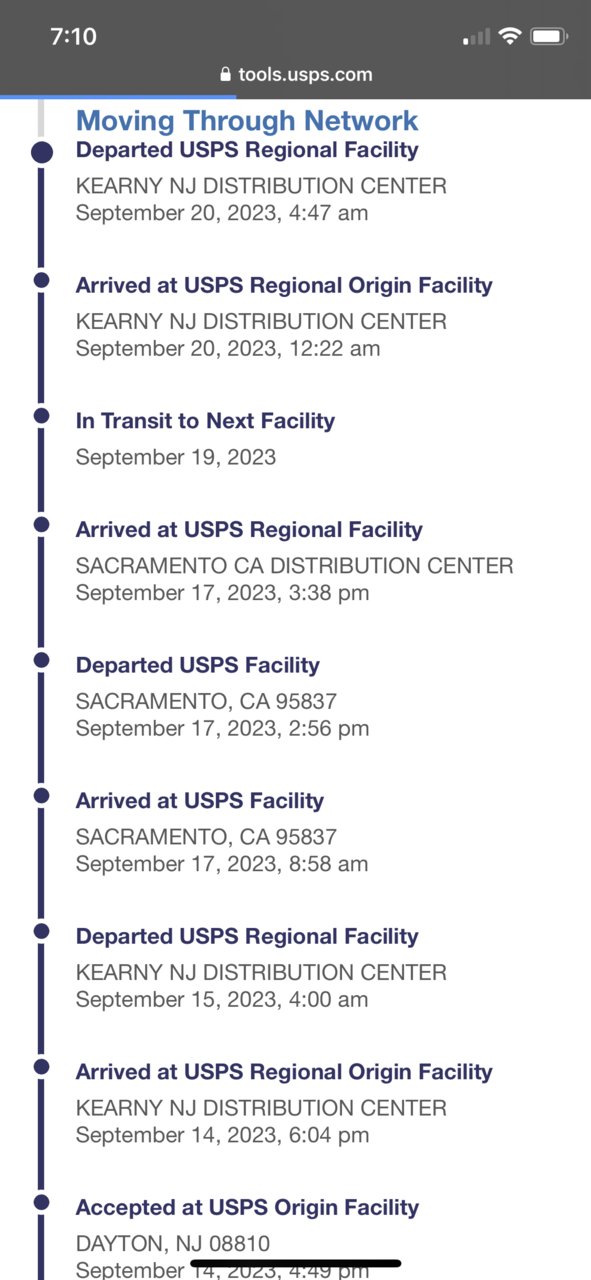
Task: Select Accepted at USPS Origin Facility entry
Action: point(247,1238)
